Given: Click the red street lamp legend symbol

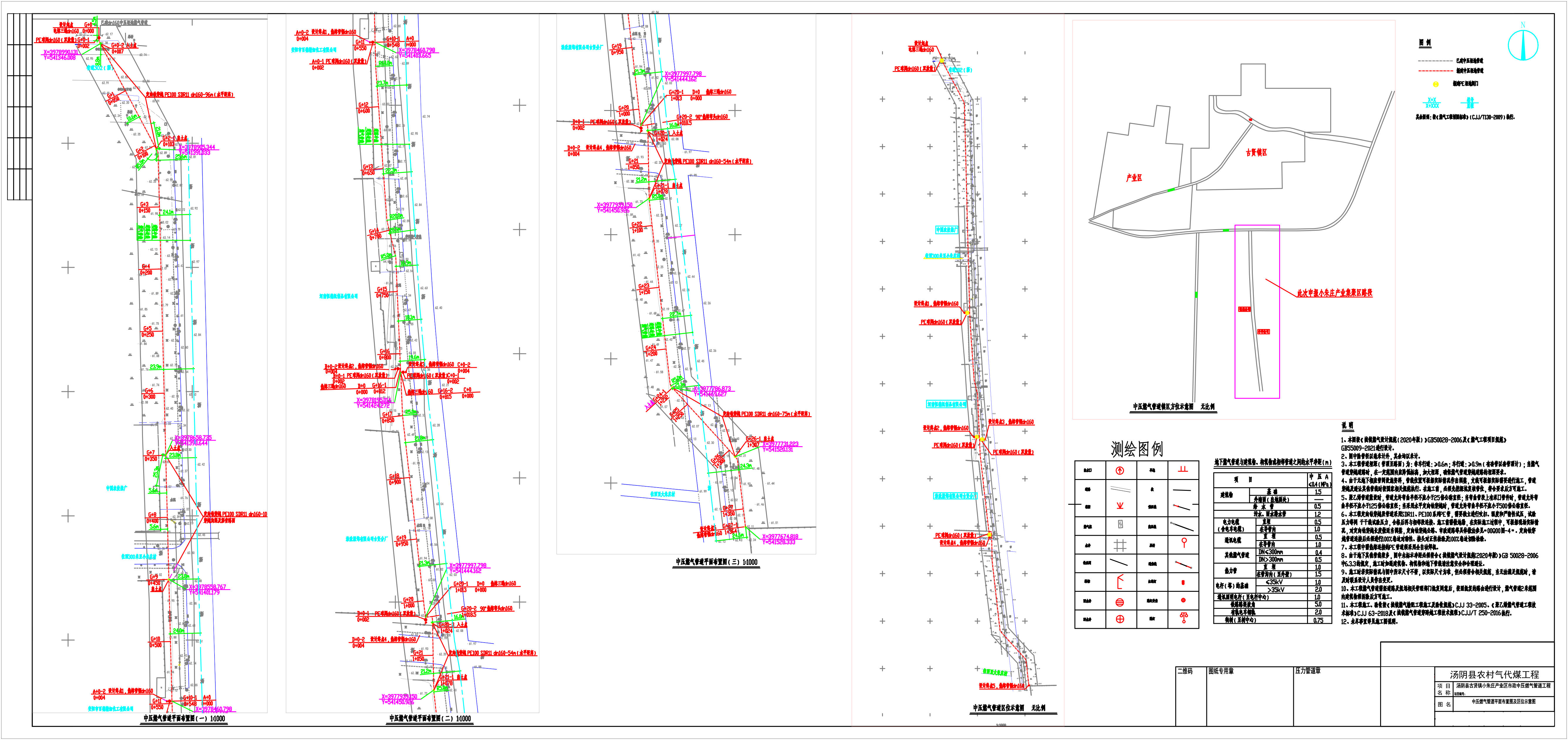Looking at the screenshot, I should click(1184, 617).
